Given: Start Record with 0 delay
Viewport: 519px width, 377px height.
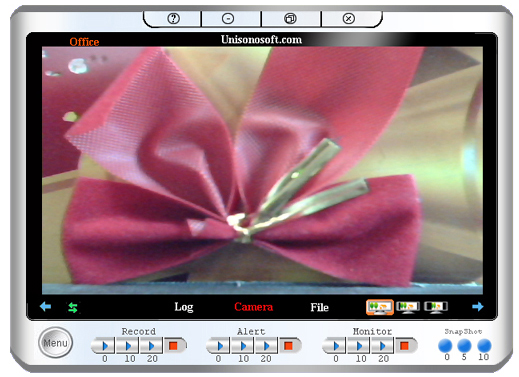Looking at the screenshot, I should [104, 346].
